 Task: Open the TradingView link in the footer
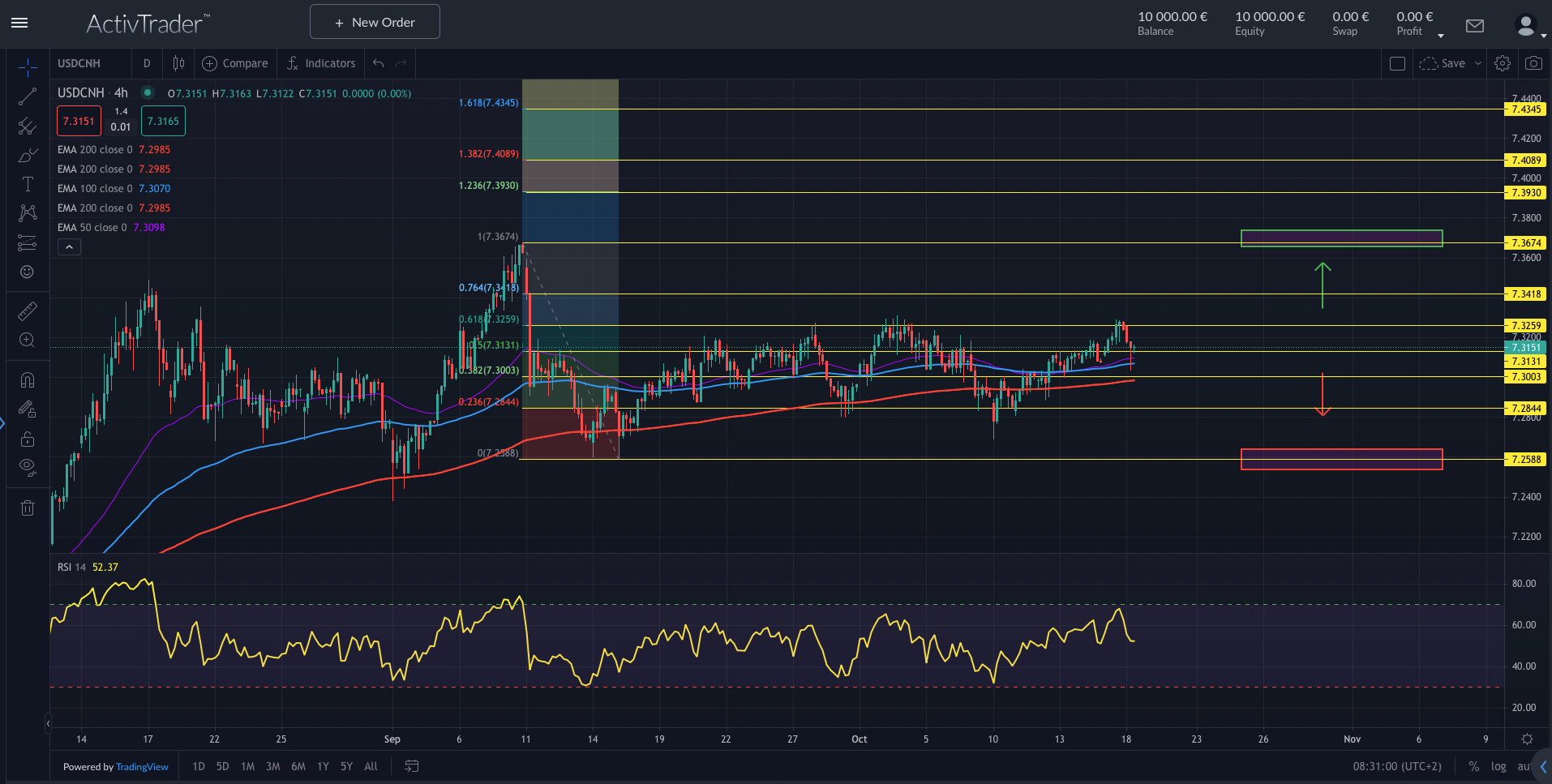pos(142,766)
